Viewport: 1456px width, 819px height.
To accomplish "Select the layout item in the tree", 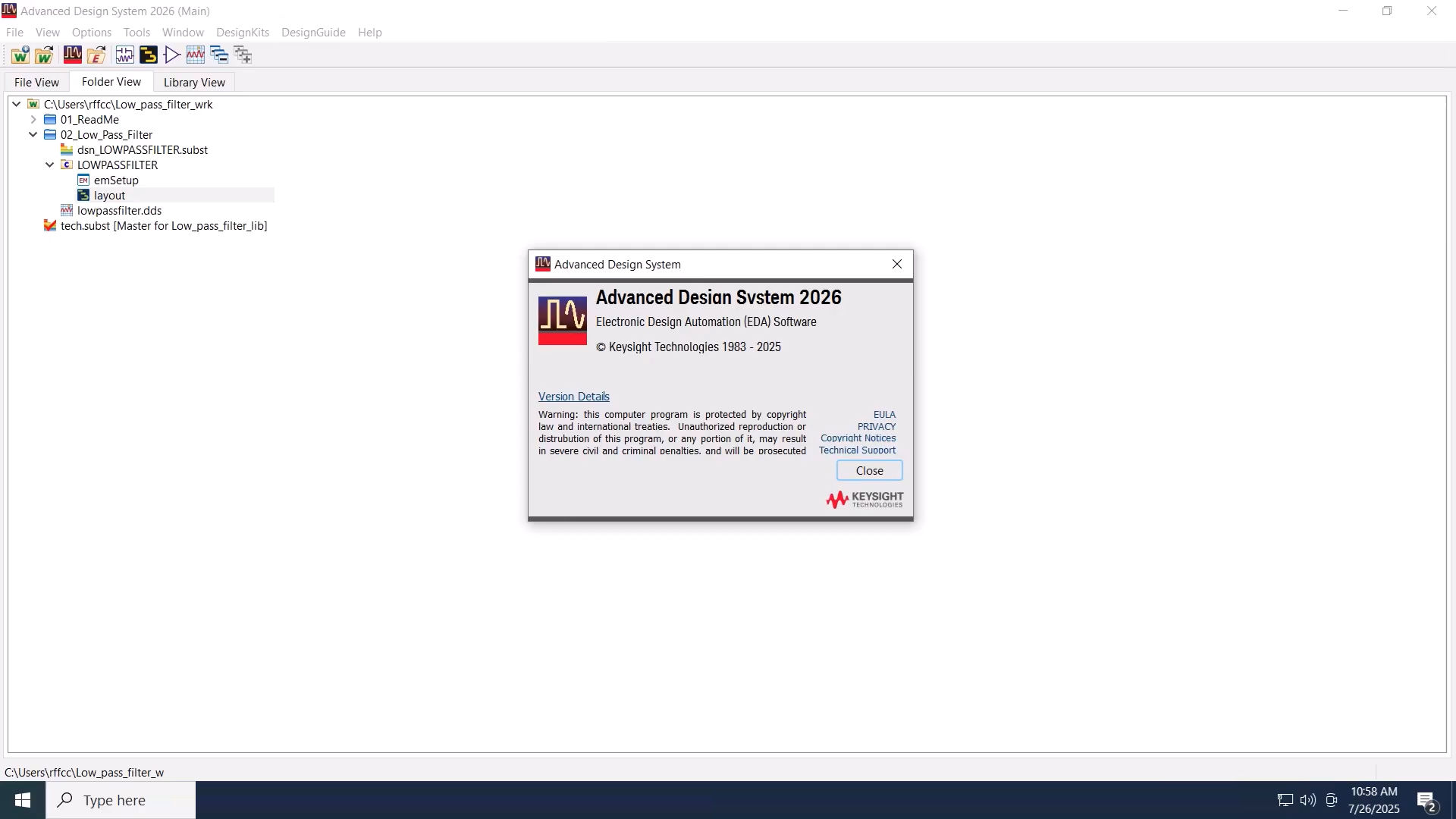I will pyautogui.click(x=110, y=195).
